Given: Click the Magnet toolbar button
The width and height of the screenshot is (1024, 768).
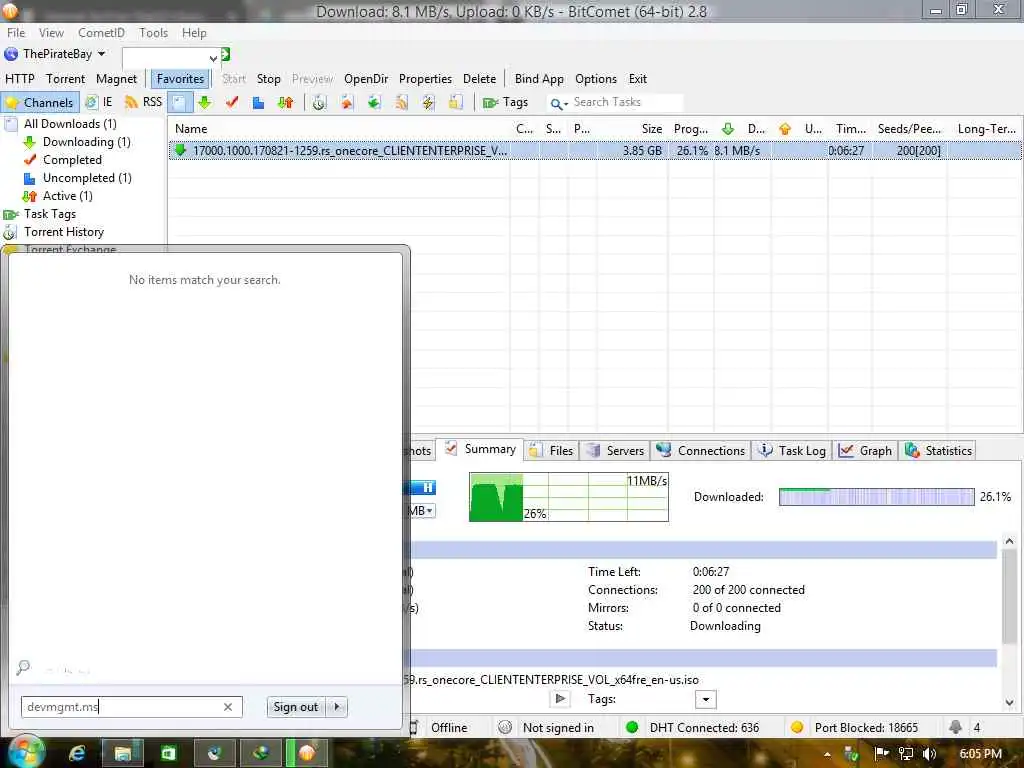Looking at the screenshot, I should 116,79.
